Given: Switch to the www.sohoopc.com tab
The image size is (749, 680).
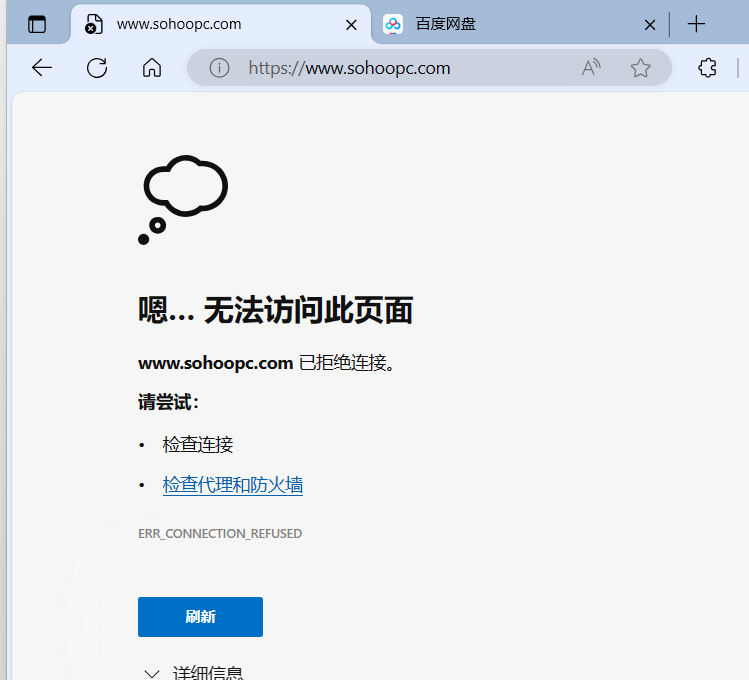Looking at the screenshot, I should 221,24.
